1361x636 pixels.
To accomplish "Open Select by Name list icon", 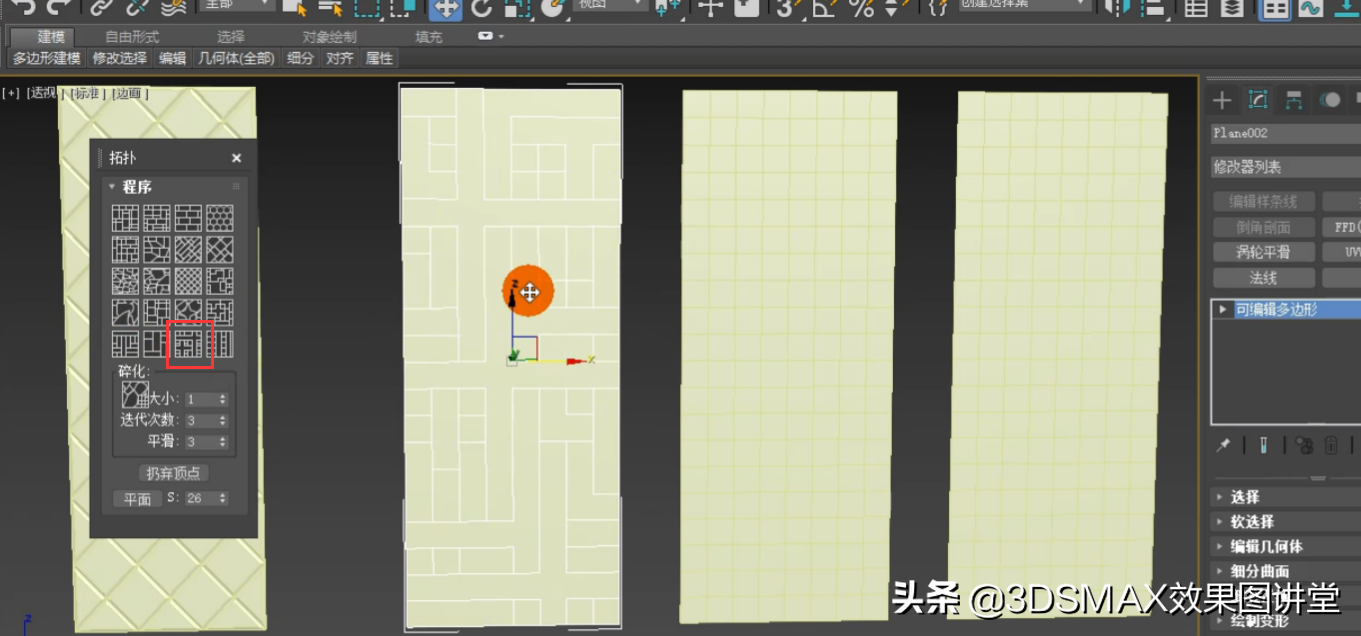I will coord(330,7).
